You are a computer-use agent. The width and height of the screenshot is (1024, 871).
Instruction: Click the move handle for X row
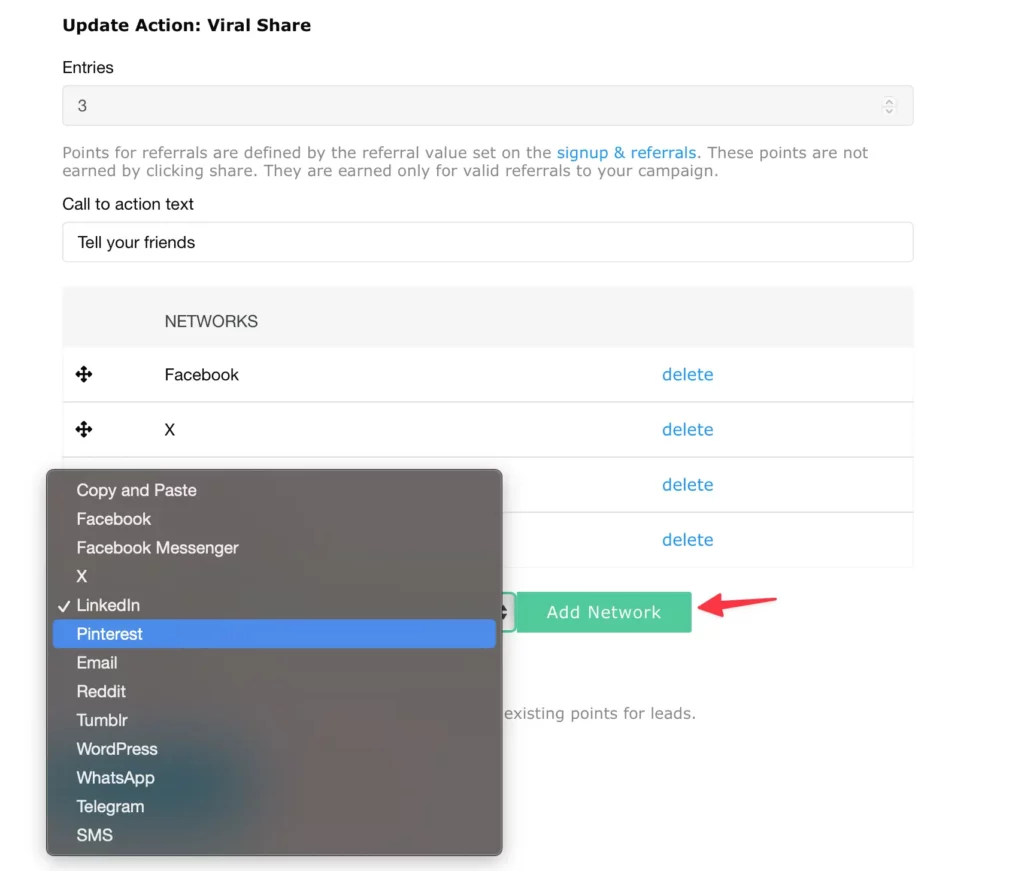click(84, 429)
